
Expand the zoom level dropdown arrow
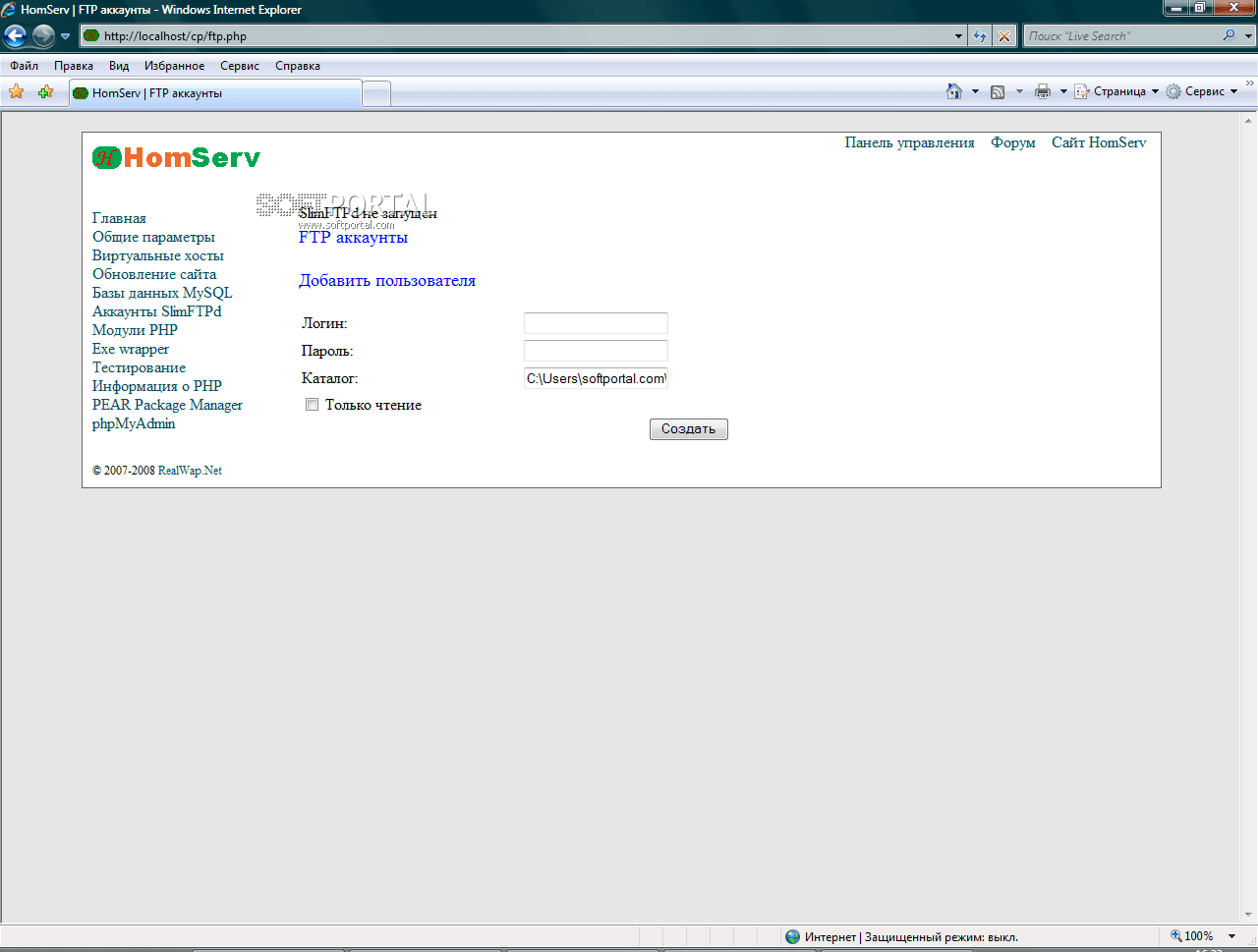[1231, 936]
